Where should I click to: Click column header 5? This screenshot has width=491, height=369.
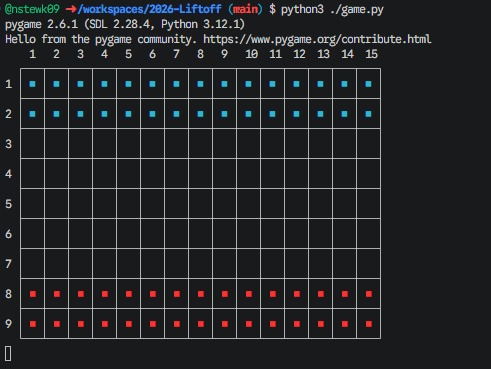(128, 54)
